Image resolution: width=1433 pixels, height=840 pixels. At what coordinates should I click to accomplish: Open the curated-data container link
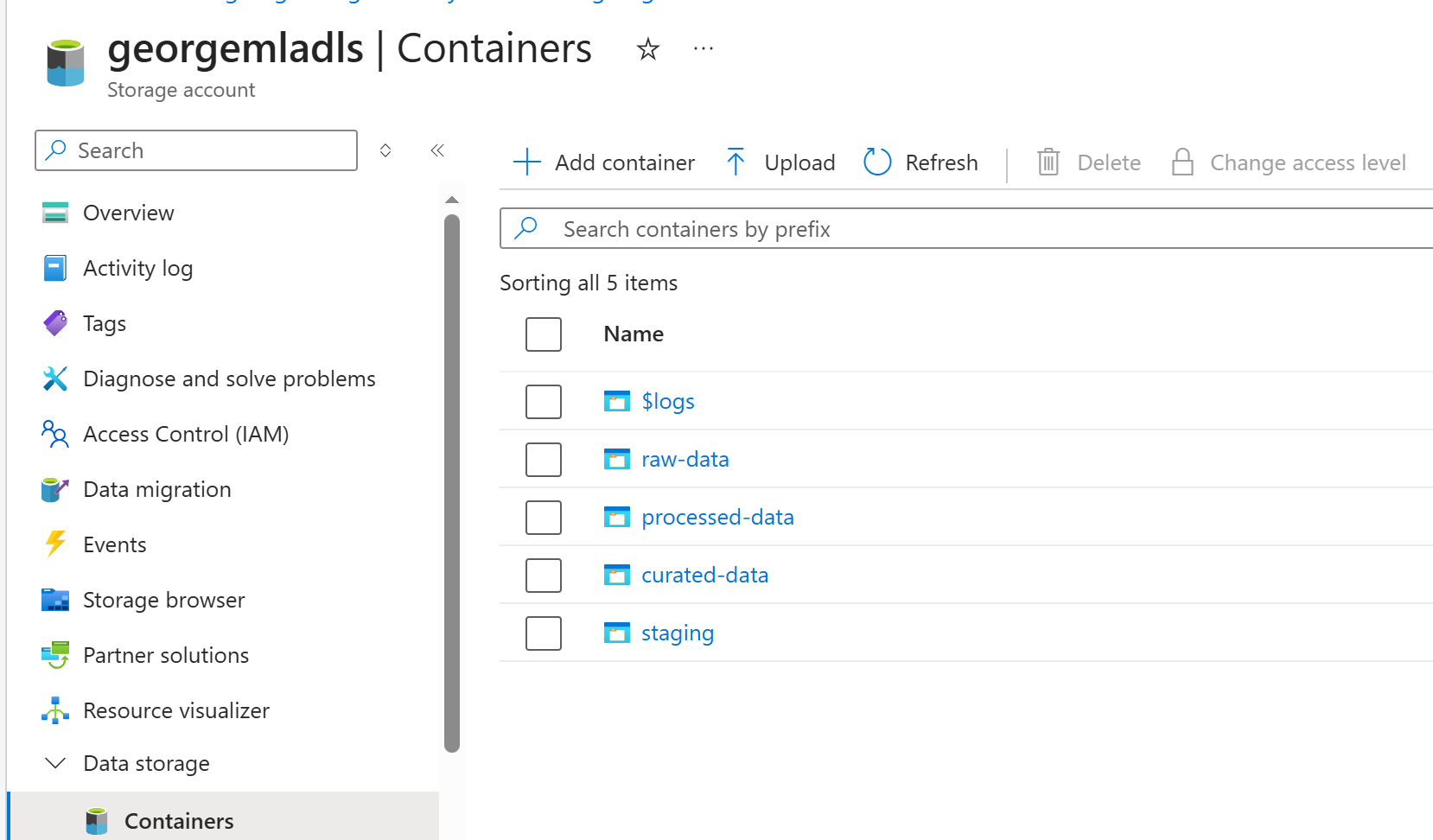(704, 575)
